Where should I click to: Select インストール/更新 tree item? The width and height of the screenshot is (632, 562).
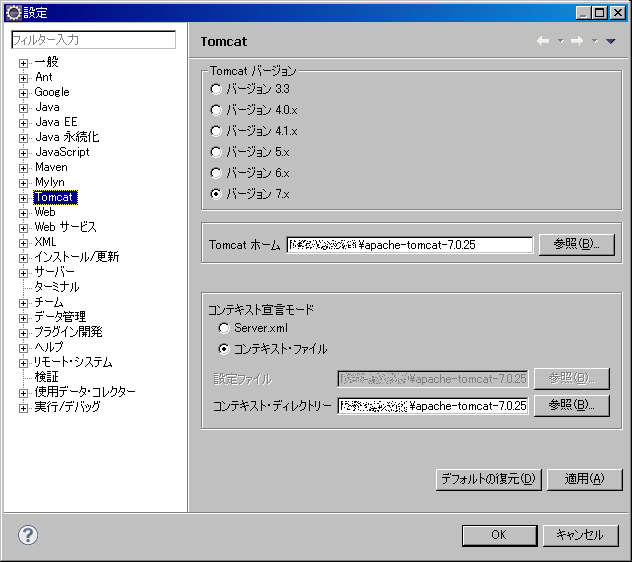(x=77, y=257)
